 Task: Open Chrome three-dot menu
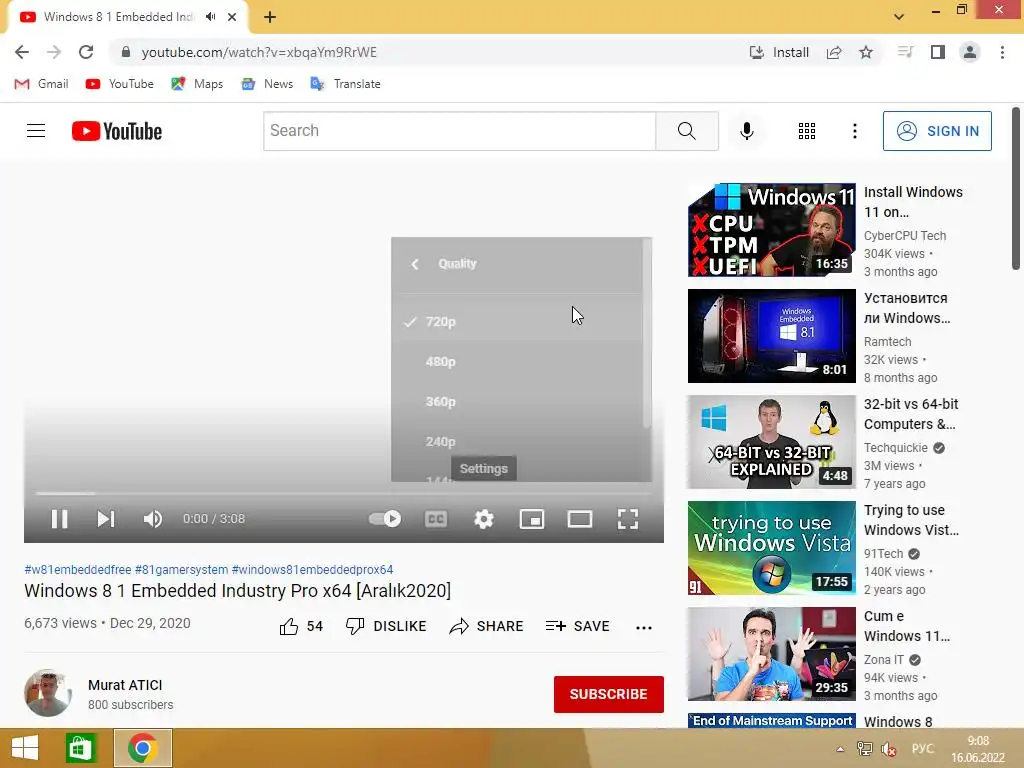point(1002,52)
